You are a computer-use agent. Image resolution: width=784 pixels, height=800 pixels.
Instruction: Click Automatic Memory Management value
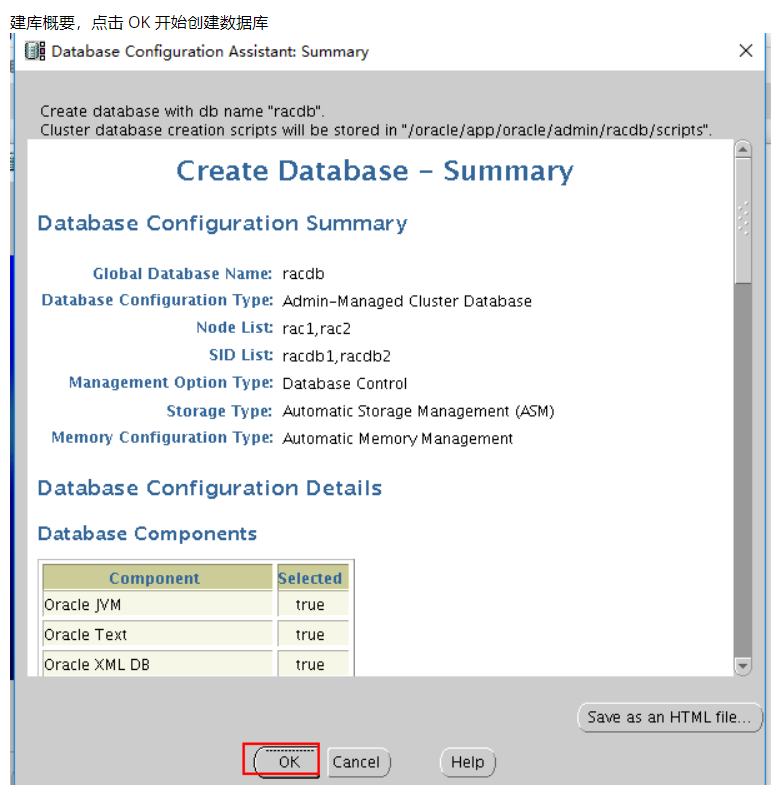397,439
